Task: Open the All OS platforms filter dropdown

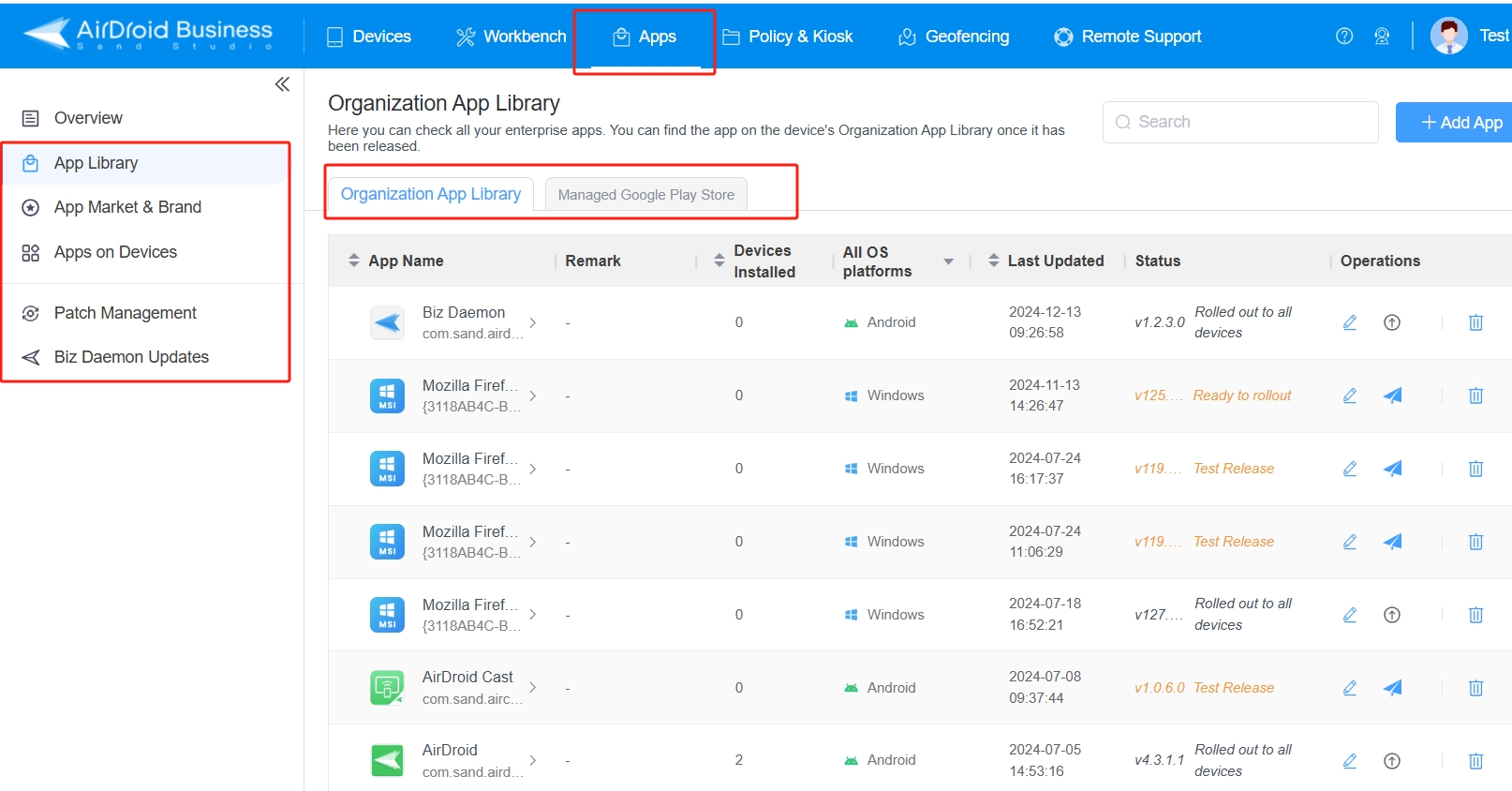Action: pos(948,261)
